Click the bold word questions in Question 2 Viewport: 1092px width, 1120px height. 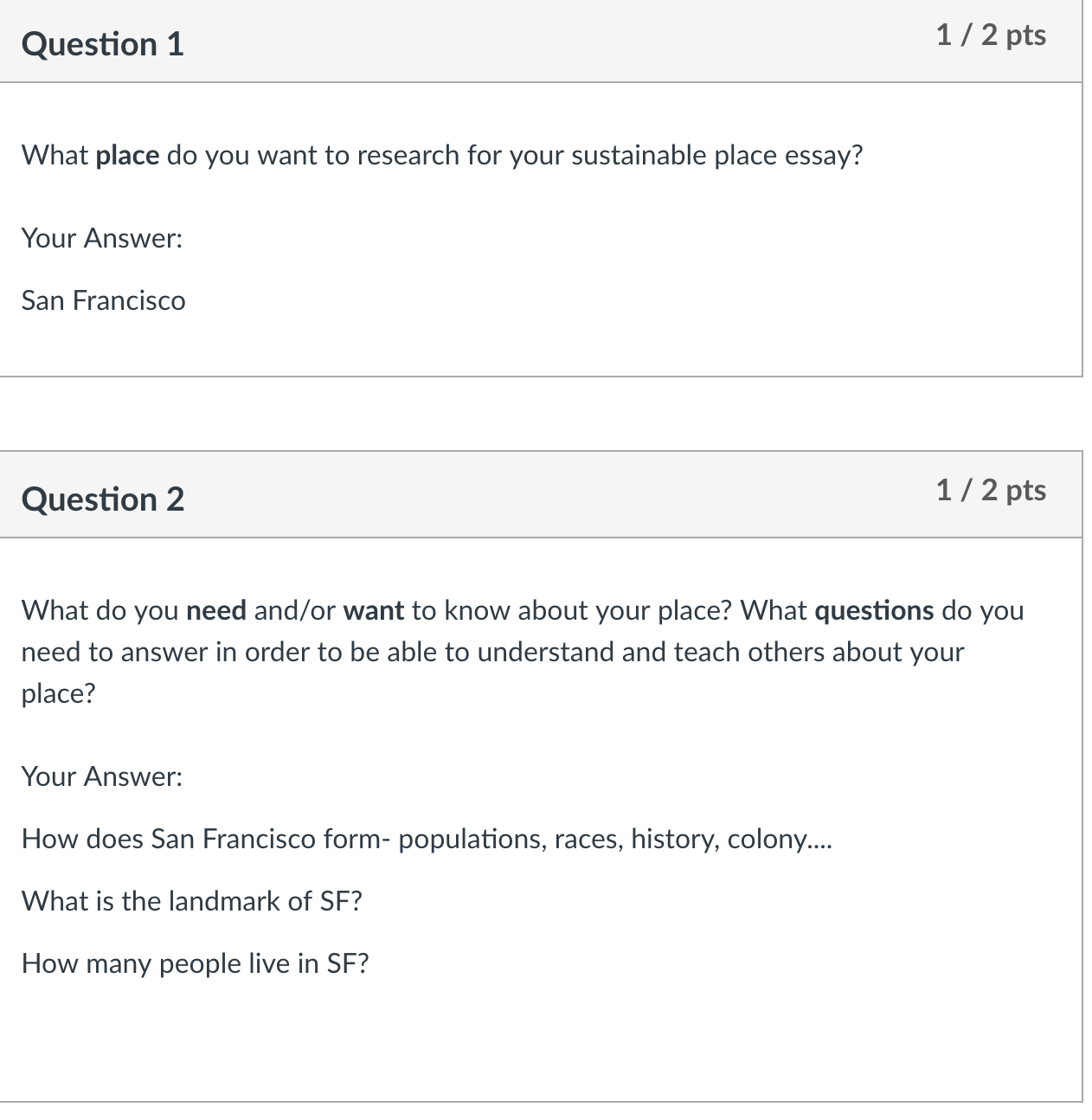coord(874,611)
